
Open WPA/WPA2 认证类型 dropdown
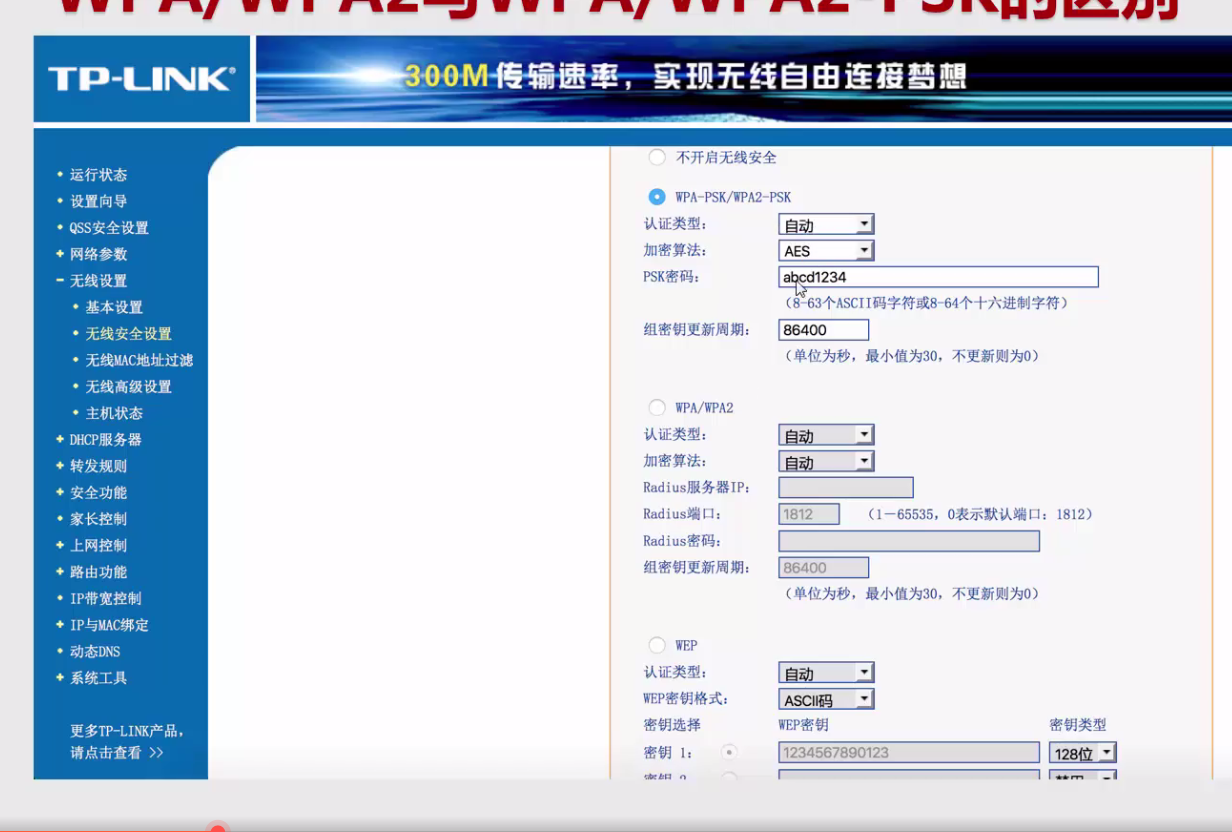[x=826, y=435]
